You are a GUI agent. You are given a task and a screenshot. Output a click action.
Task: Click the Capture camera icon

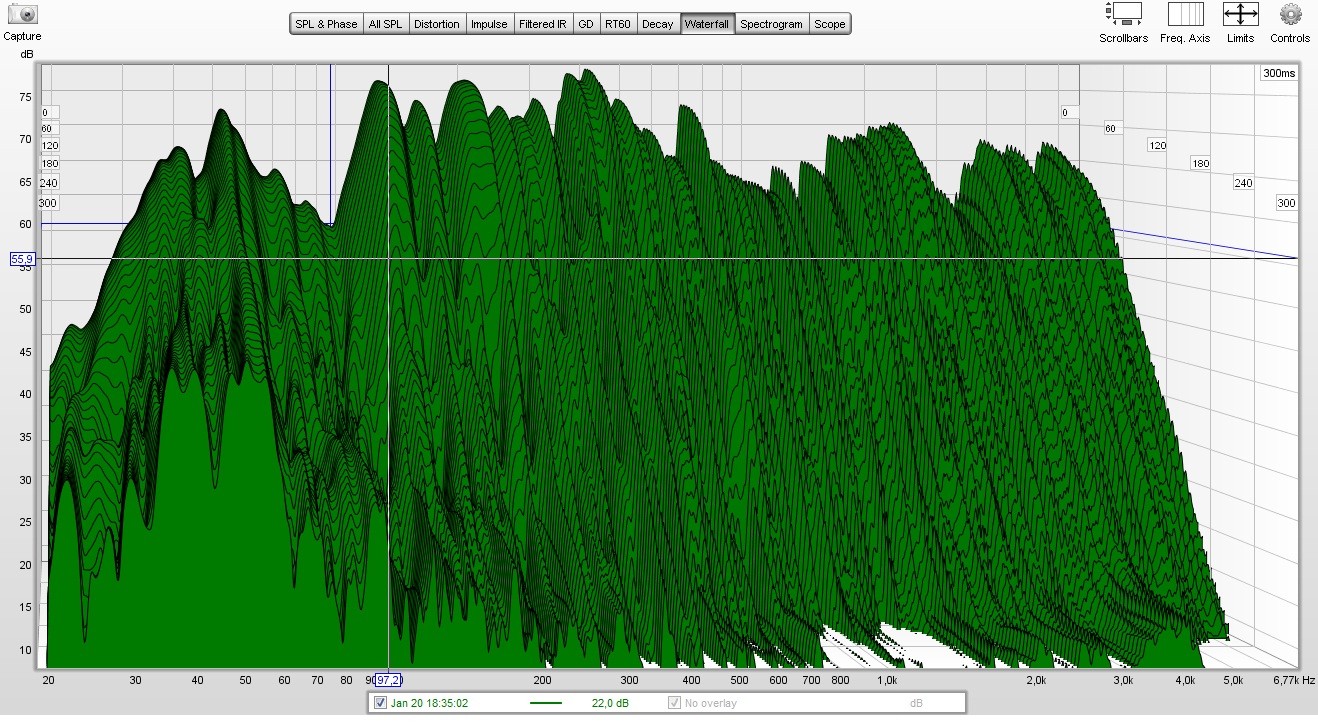click(x=21, y=14)
